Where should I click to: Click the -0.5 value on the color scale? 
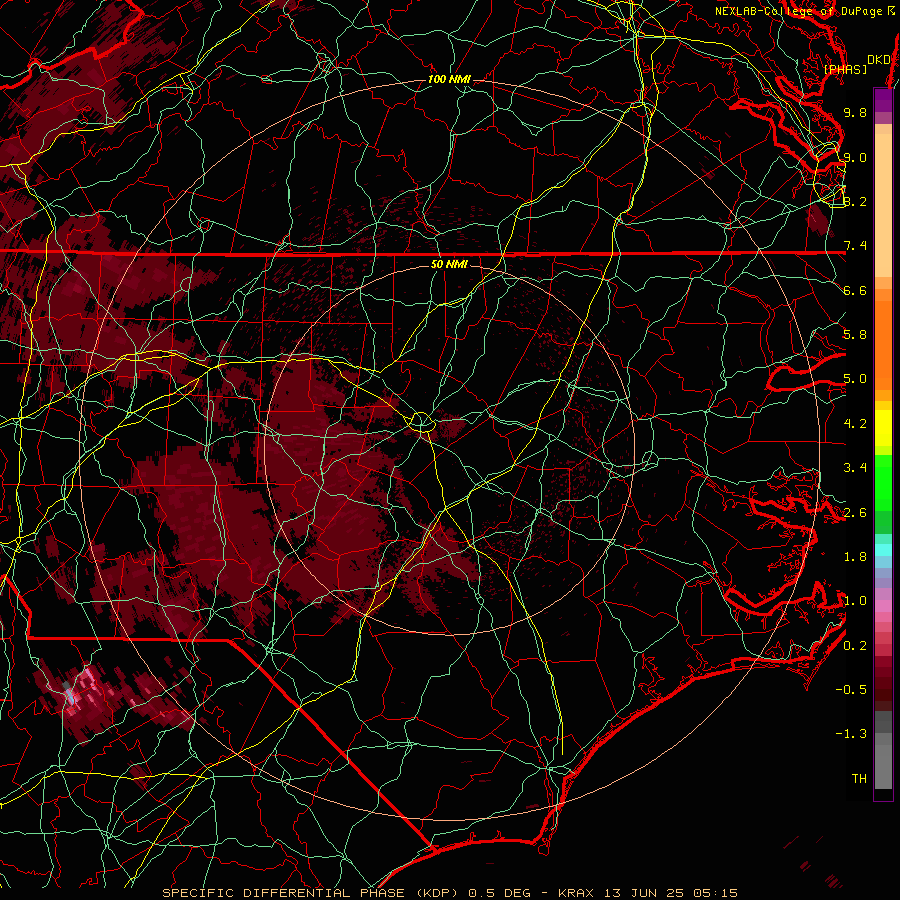coord(851,690)
